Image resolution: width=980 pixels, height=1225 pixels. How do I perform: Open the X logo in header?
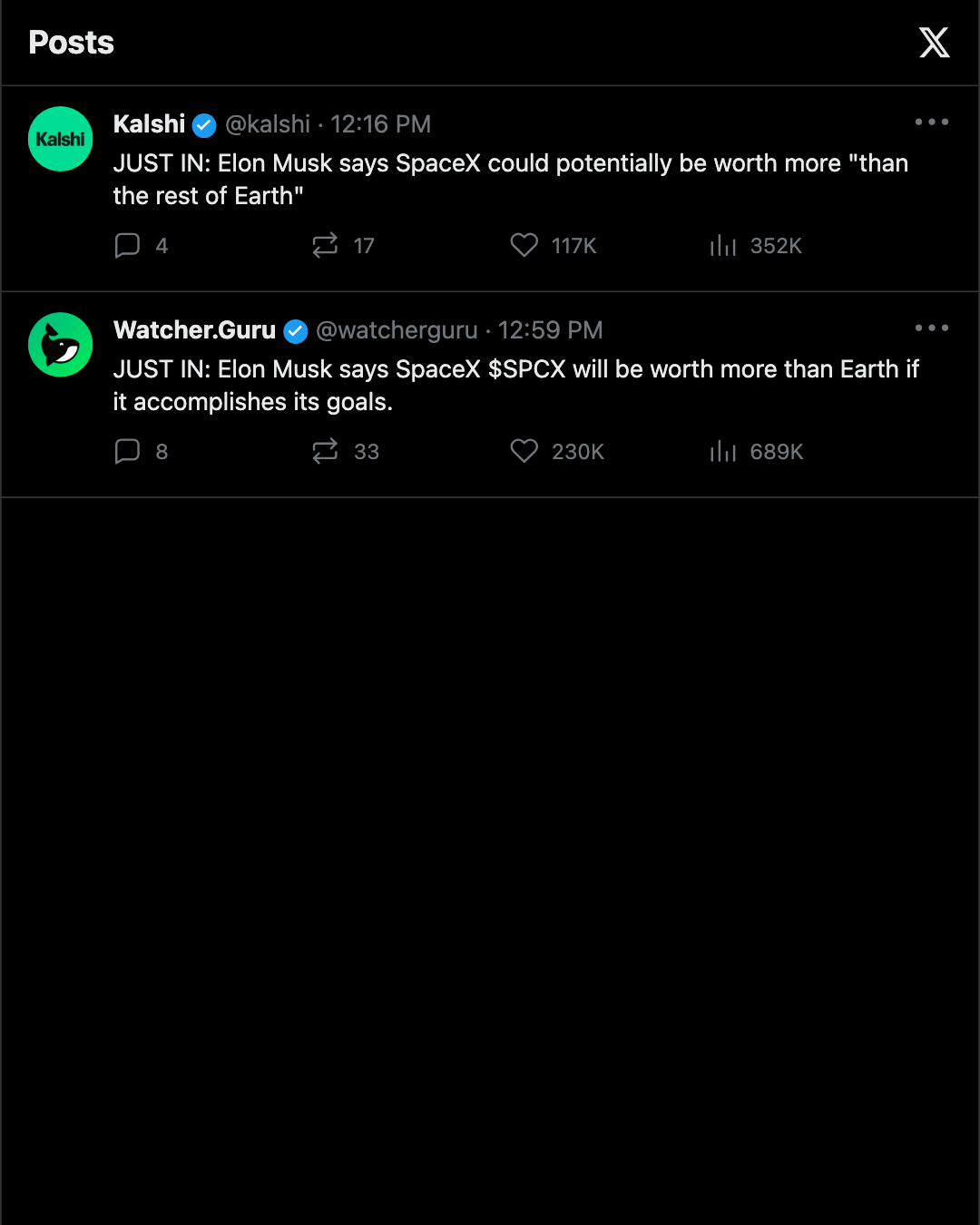pyautogui.click(x=934, y=43)
